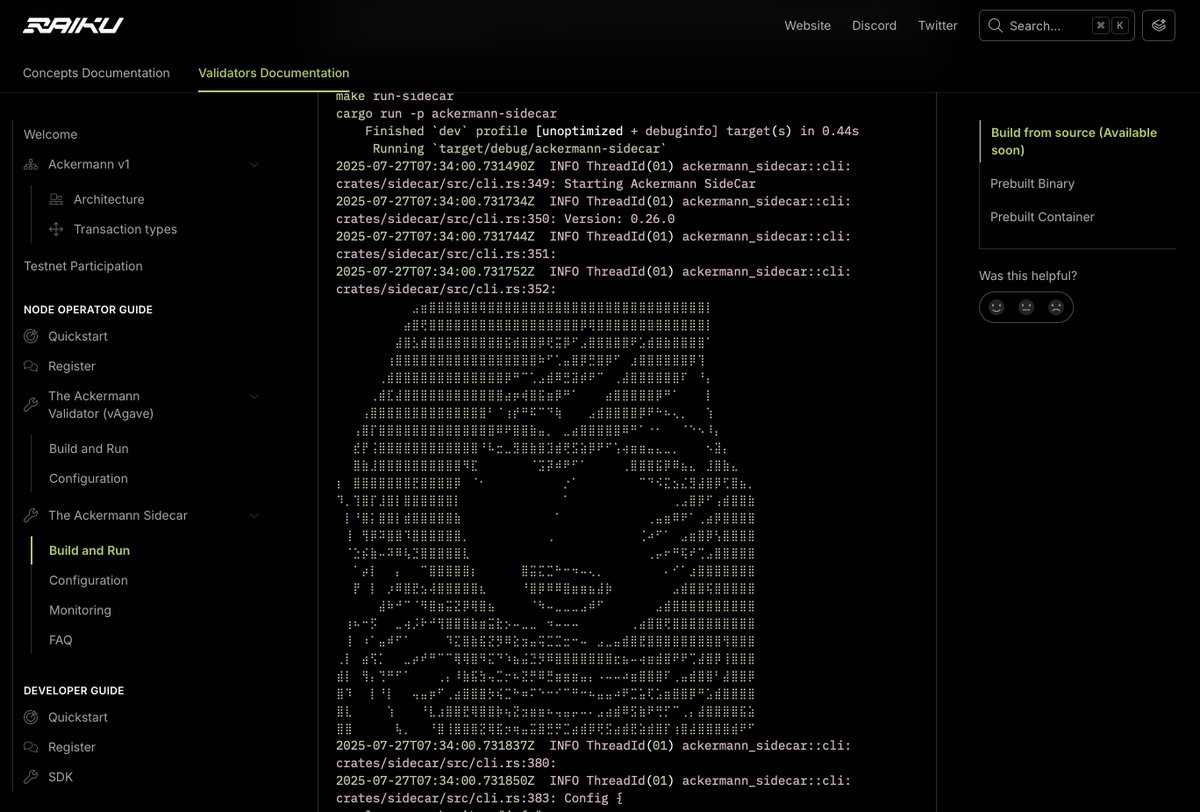Open the Monitoring page
Image resolution: width=1200 pixels, height=812 pixels.
[80, 610]
